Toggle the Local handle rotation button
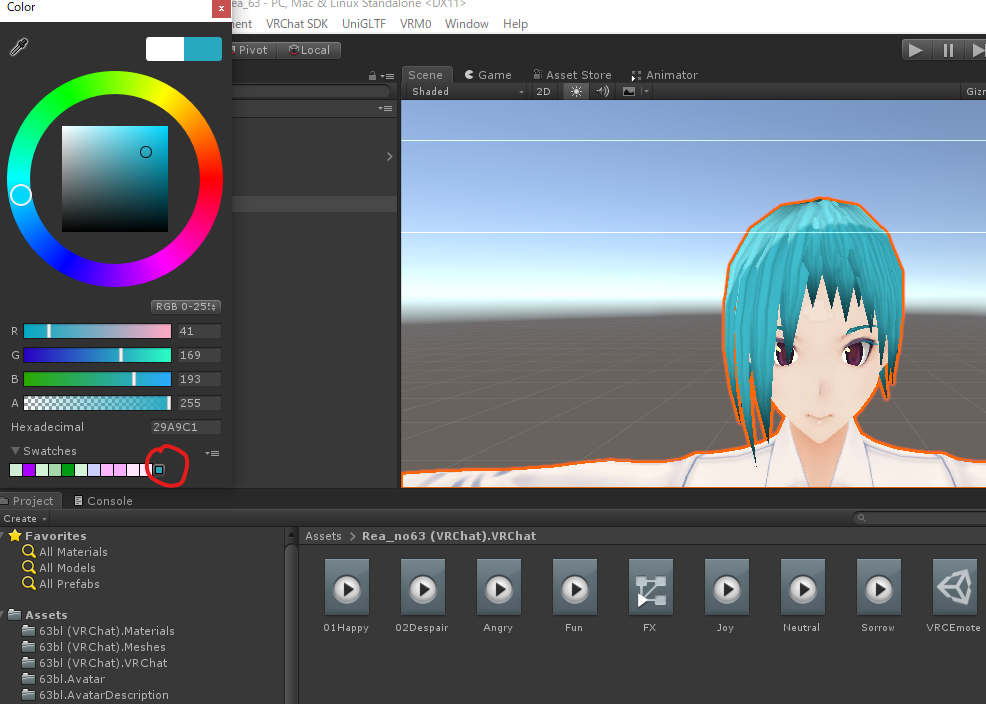 (309, 50)
